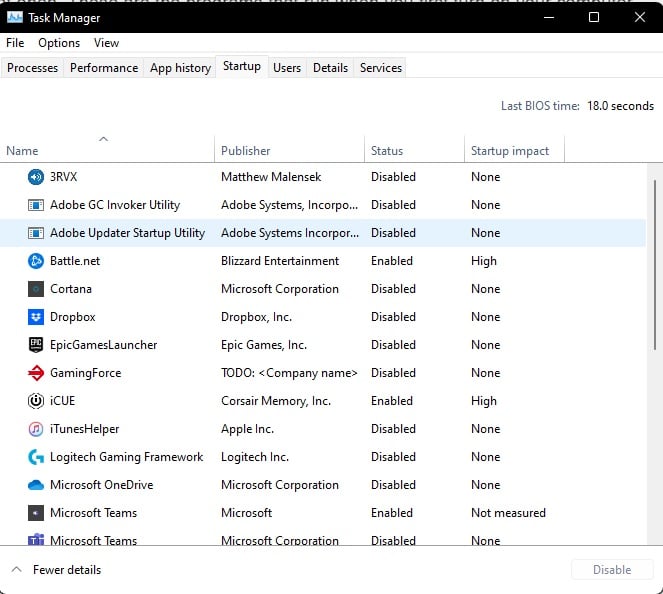Select the iTunesHelper entry name
Image resolution: width=663 pixels, height=594 pixels.
[x=85, y=429]
